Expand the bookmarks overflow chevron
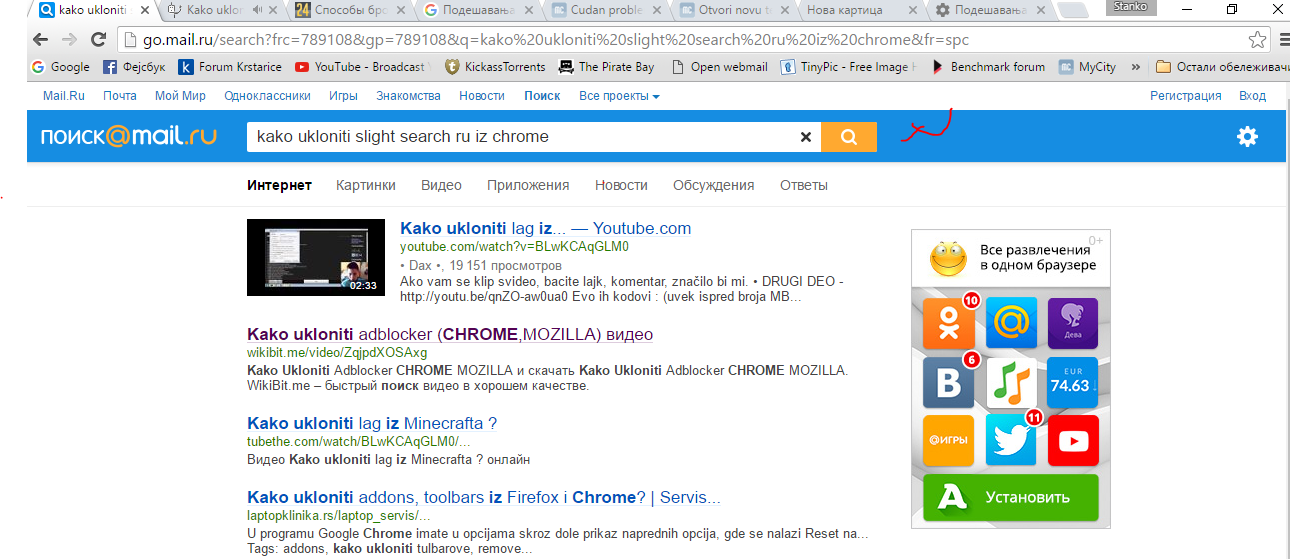 point(1136,67)
